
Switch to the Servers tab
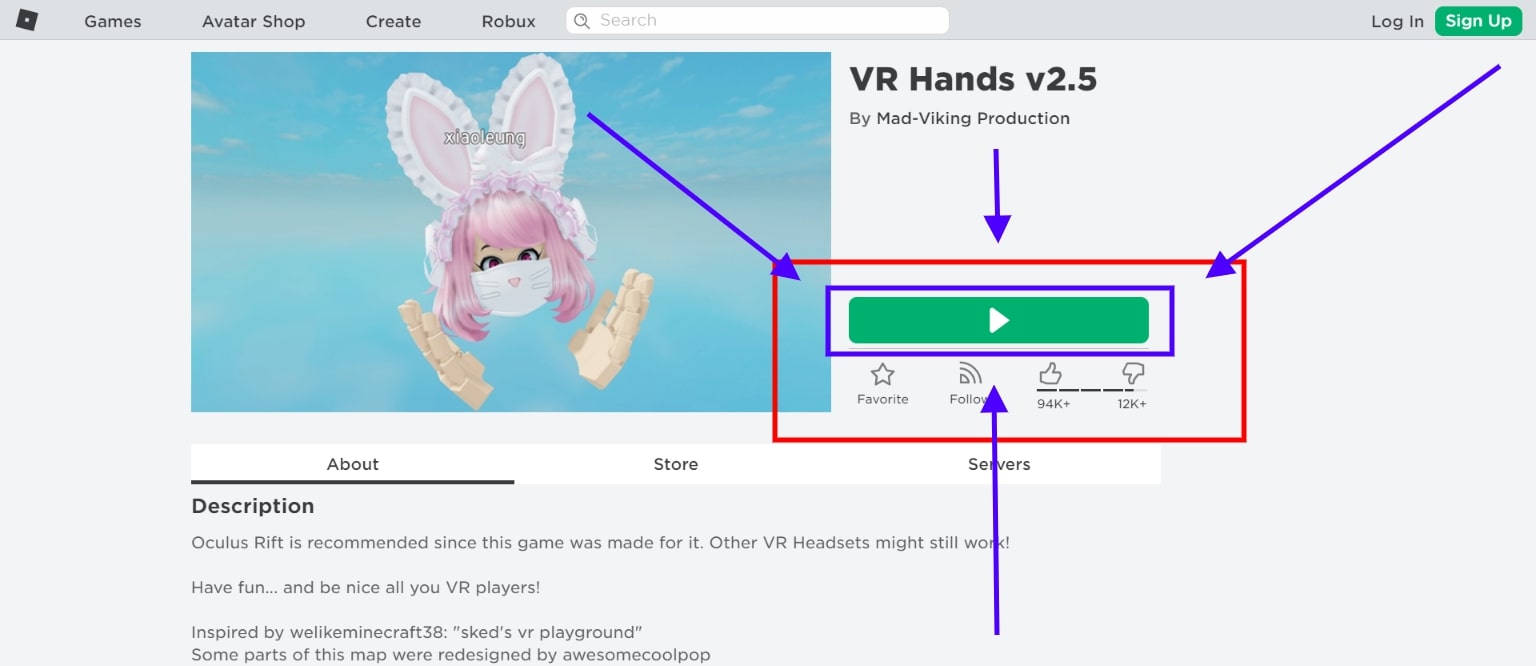click(x=999, y=464)
